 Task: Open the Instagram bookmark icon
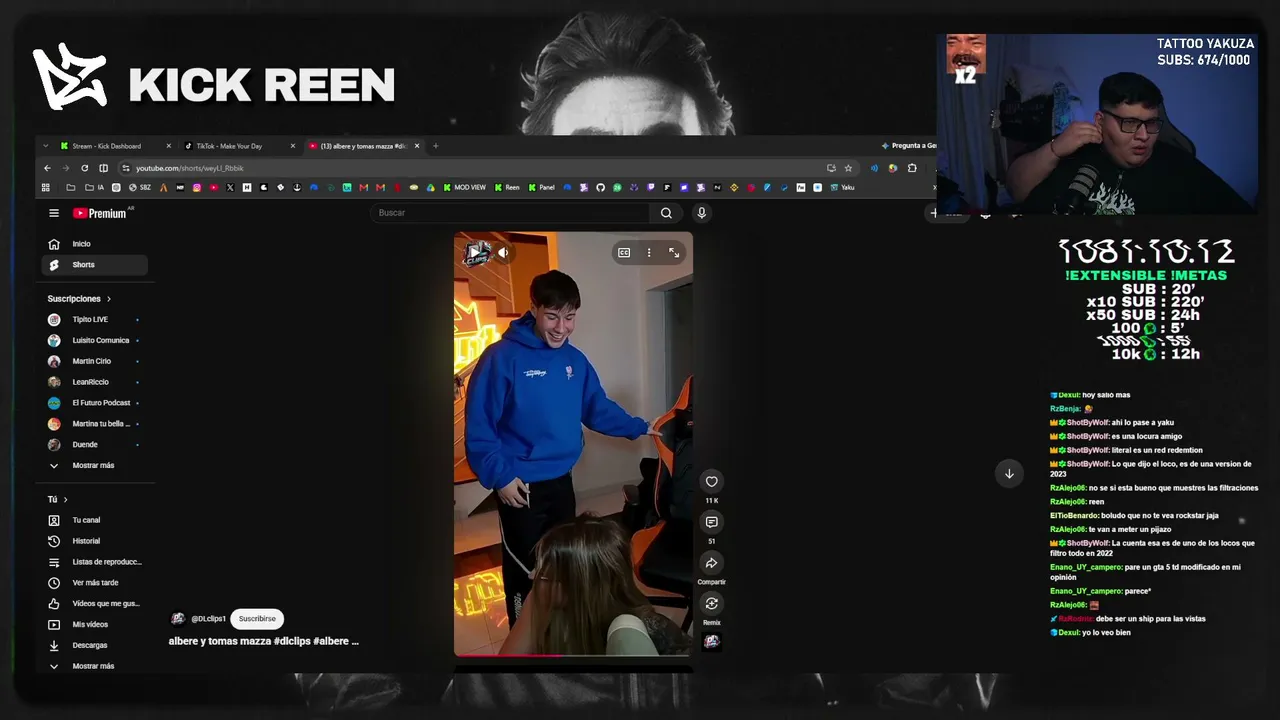click(197, 188)
